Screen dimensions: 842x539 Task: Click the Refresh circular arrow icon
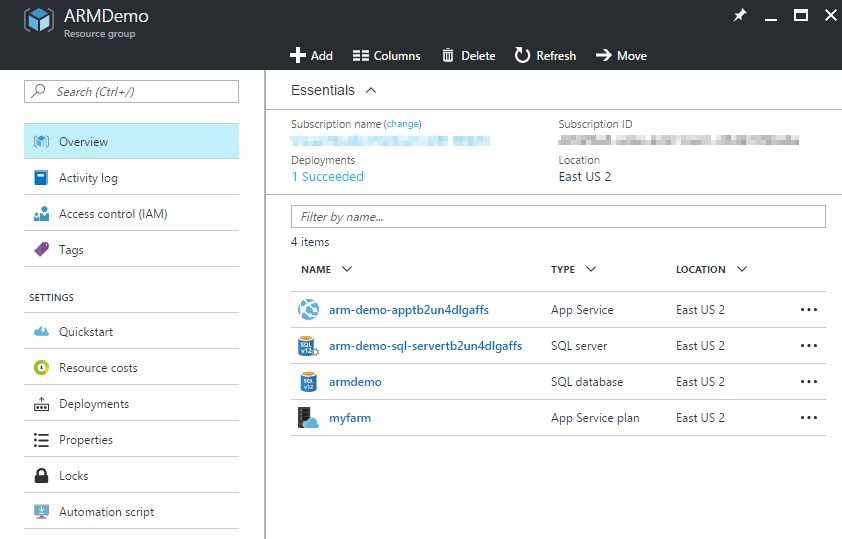[x=522, y=55]
